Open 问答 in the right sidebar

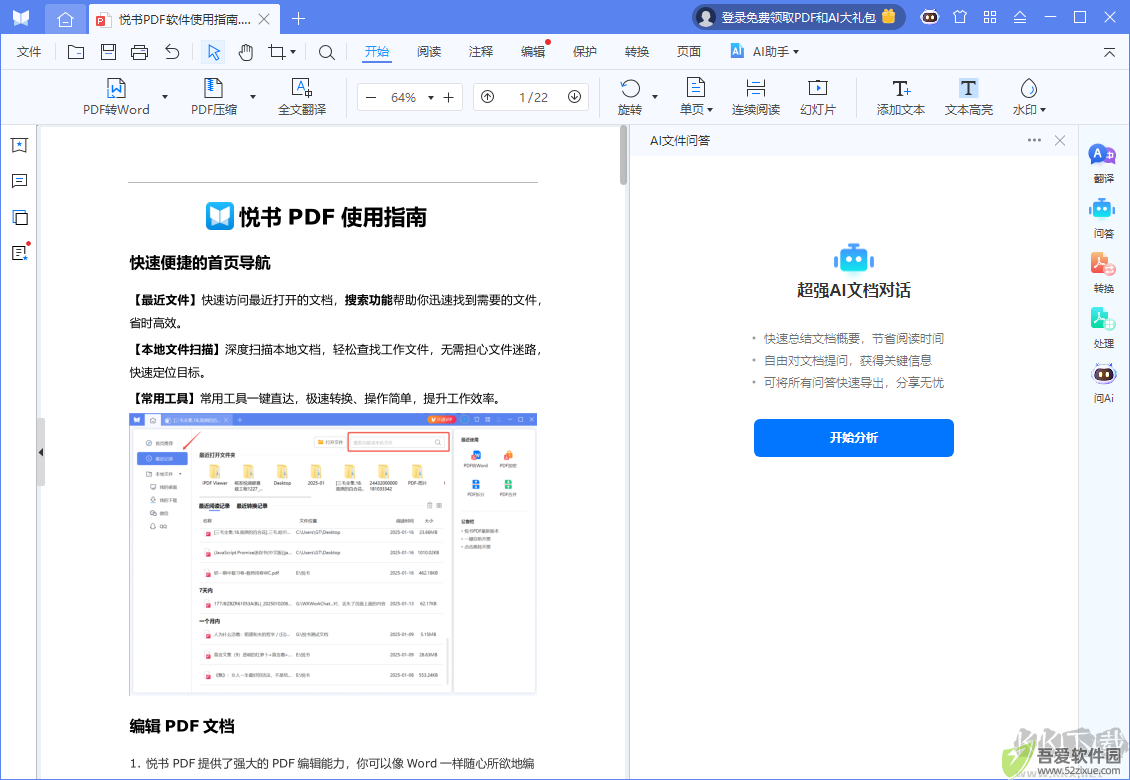[1103, 218]
